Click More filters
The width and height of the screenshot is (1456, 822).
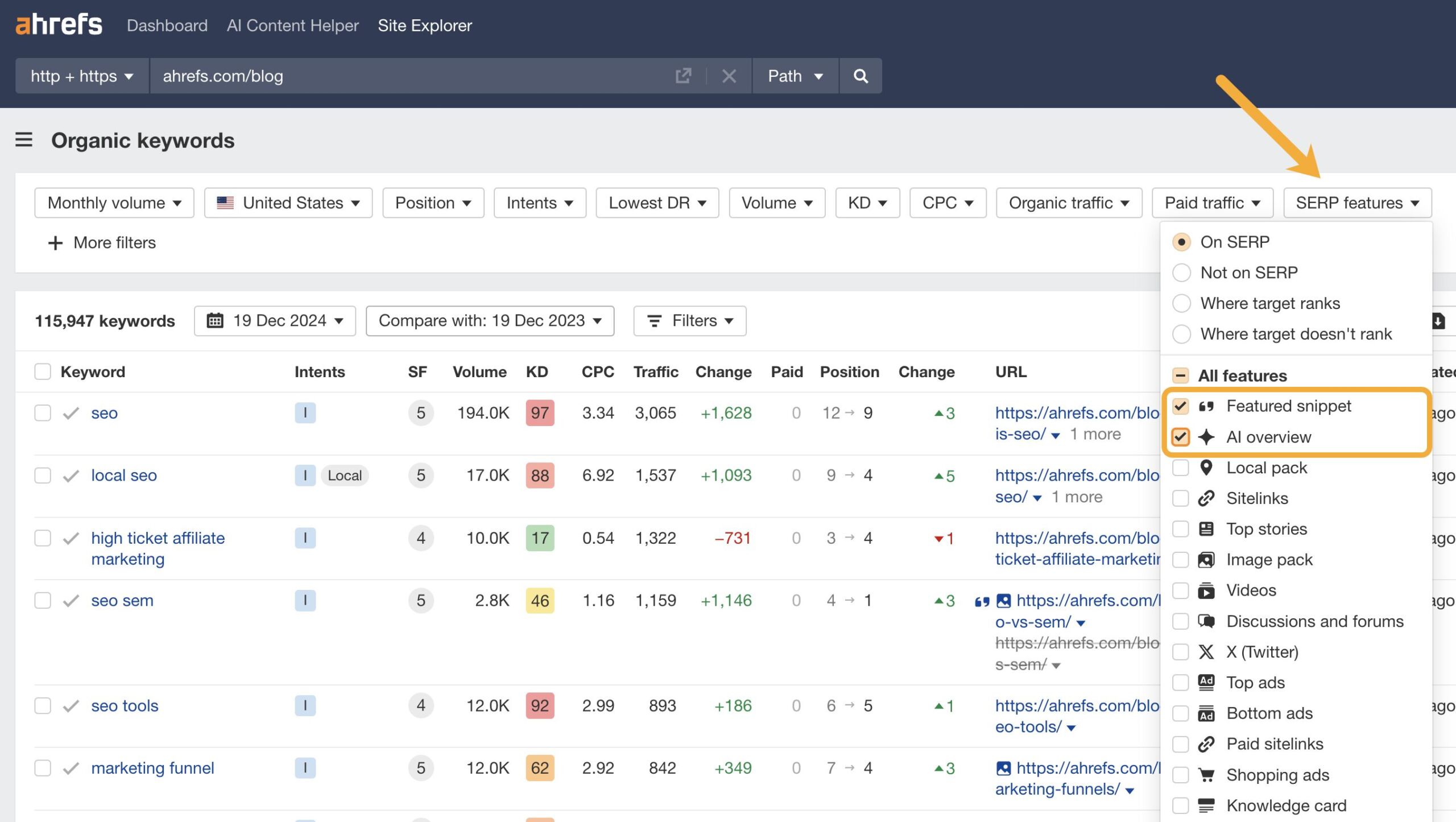pyautogui.click(x=102, y=243)
